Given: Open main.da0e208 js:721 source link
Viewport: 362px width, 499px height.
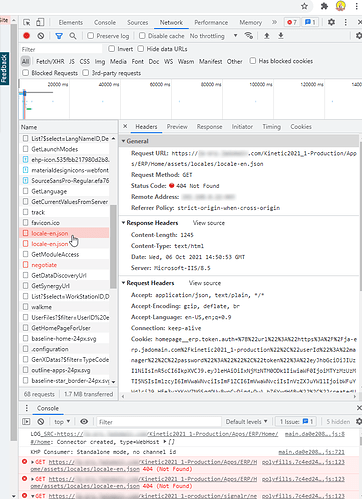Looking at the screenshot, I should click(311, 452).
